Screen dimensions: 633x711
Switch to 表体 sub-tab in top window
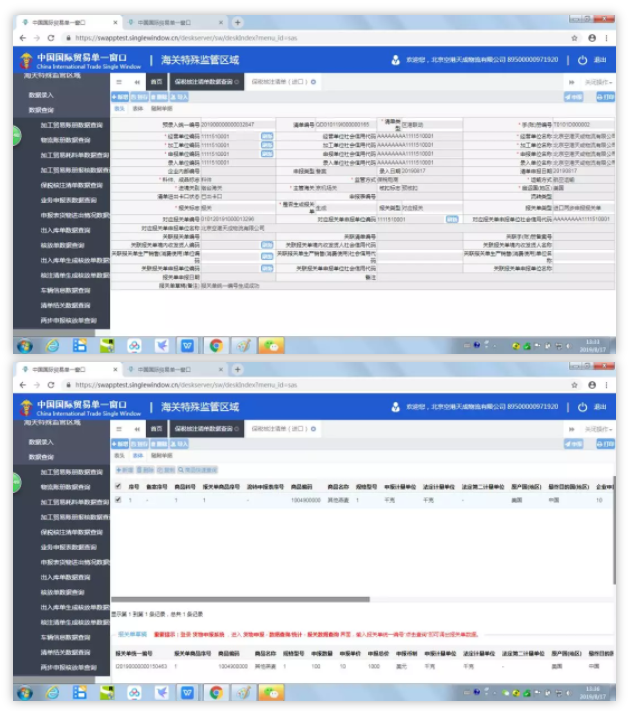point(137,109)
